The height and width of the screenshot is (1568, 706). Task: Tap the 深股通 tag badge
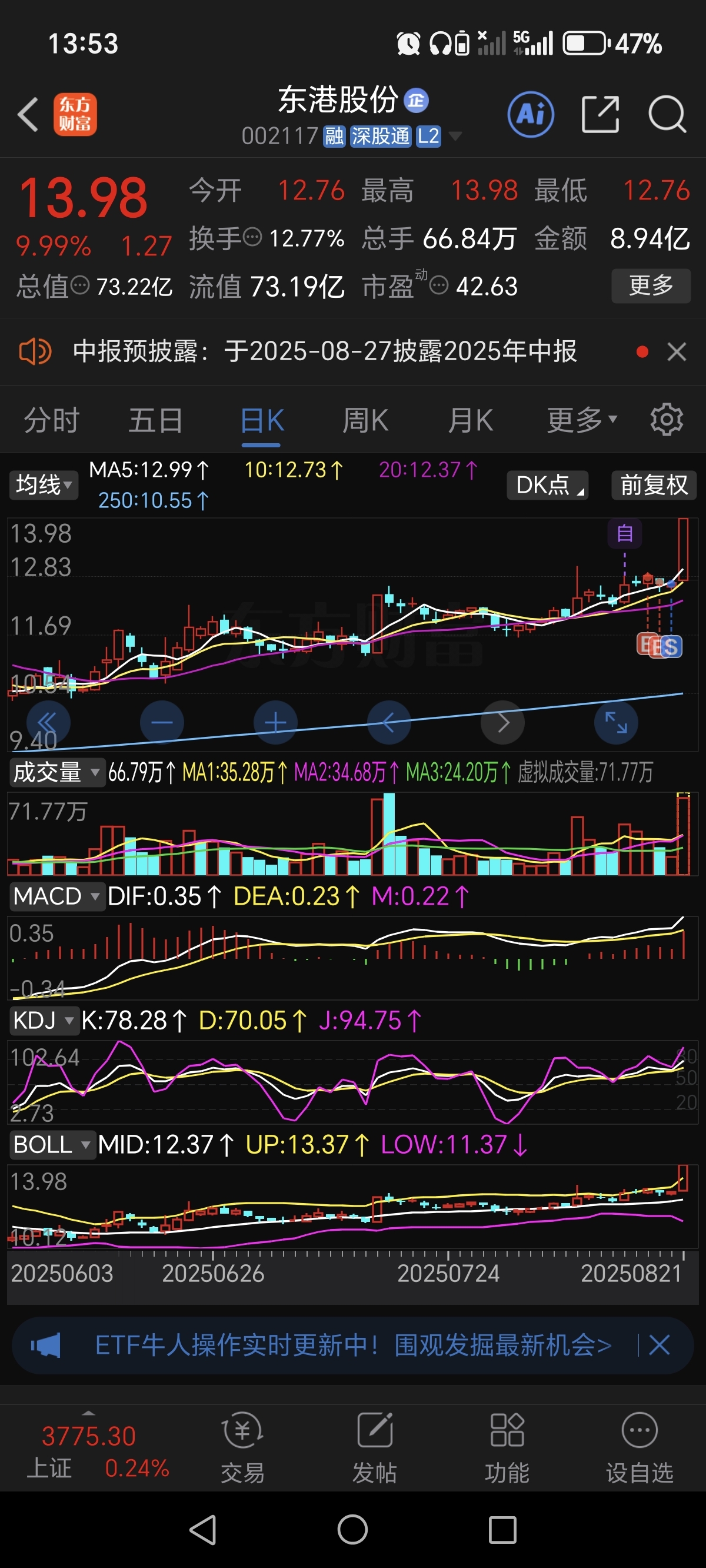click(381, 137)
